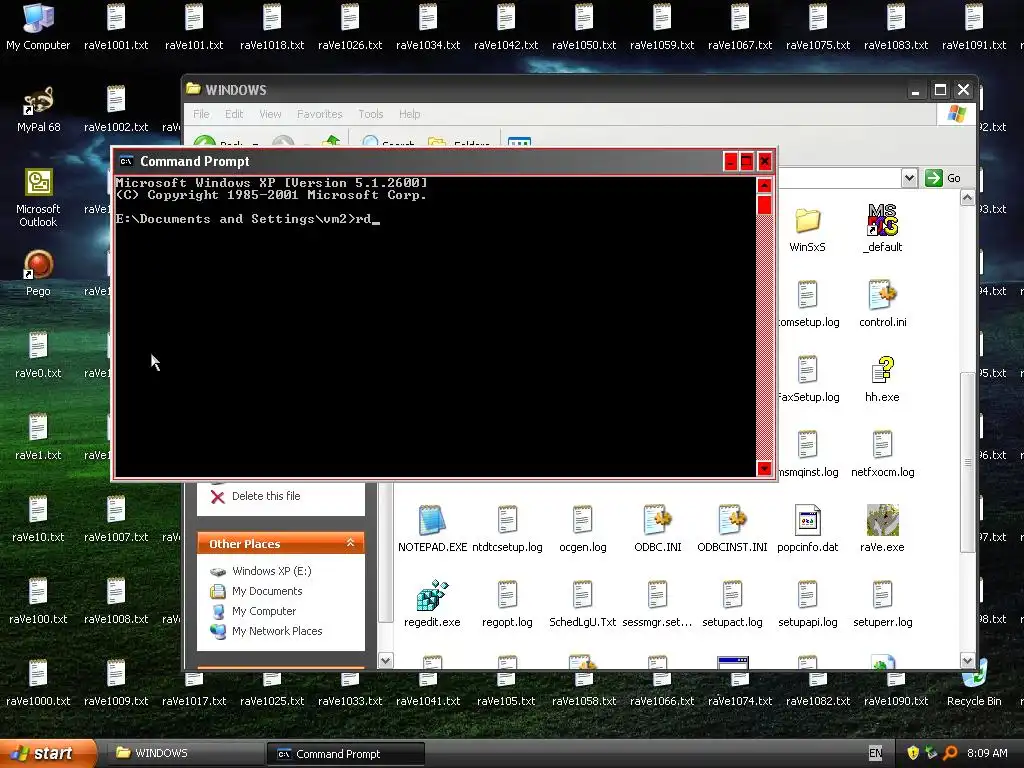Expand the address bar dropdown arrow
1024x768 pixels.
pyautogui.click(x=908, y=178)
